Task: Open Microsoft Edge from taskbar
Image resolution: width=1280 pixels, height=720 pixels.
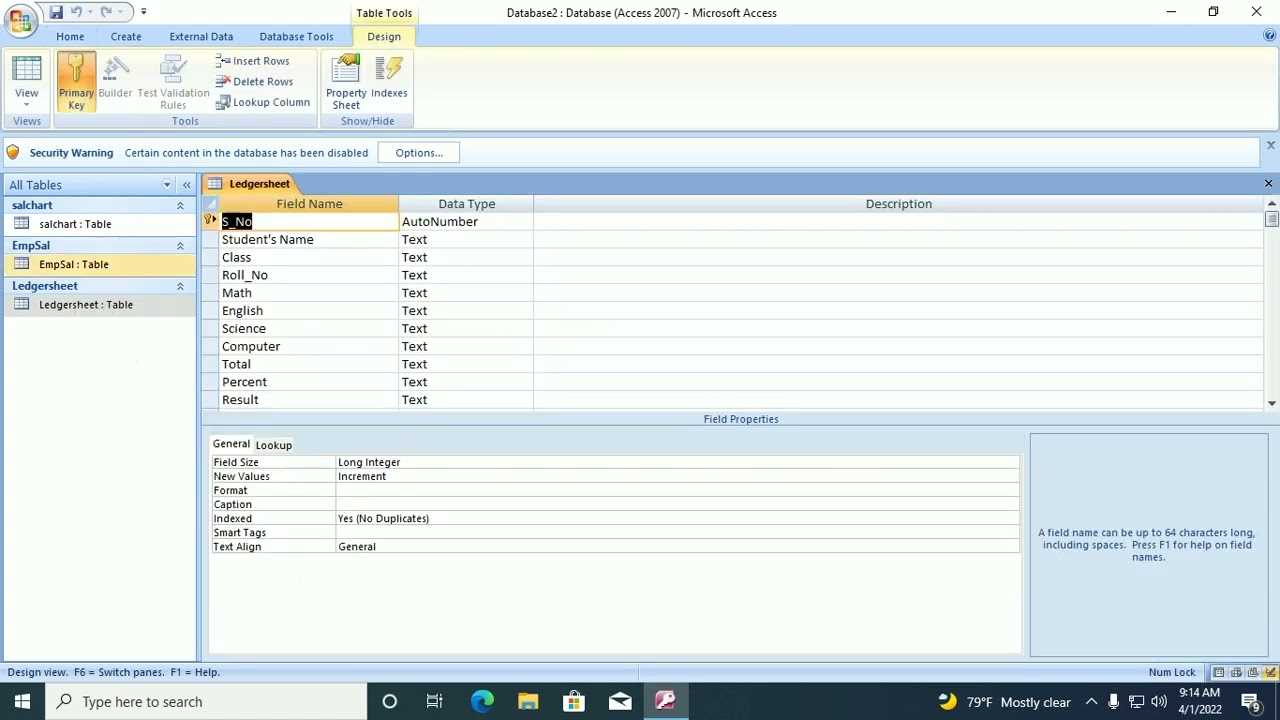Action: pyautogui.click(x=482, y=702)
